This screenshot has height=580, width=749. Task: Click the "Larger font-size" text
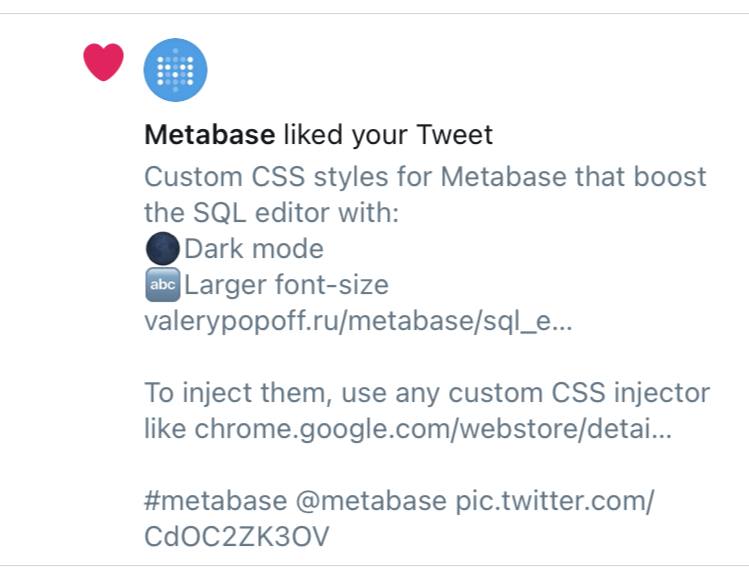point(286,285)
